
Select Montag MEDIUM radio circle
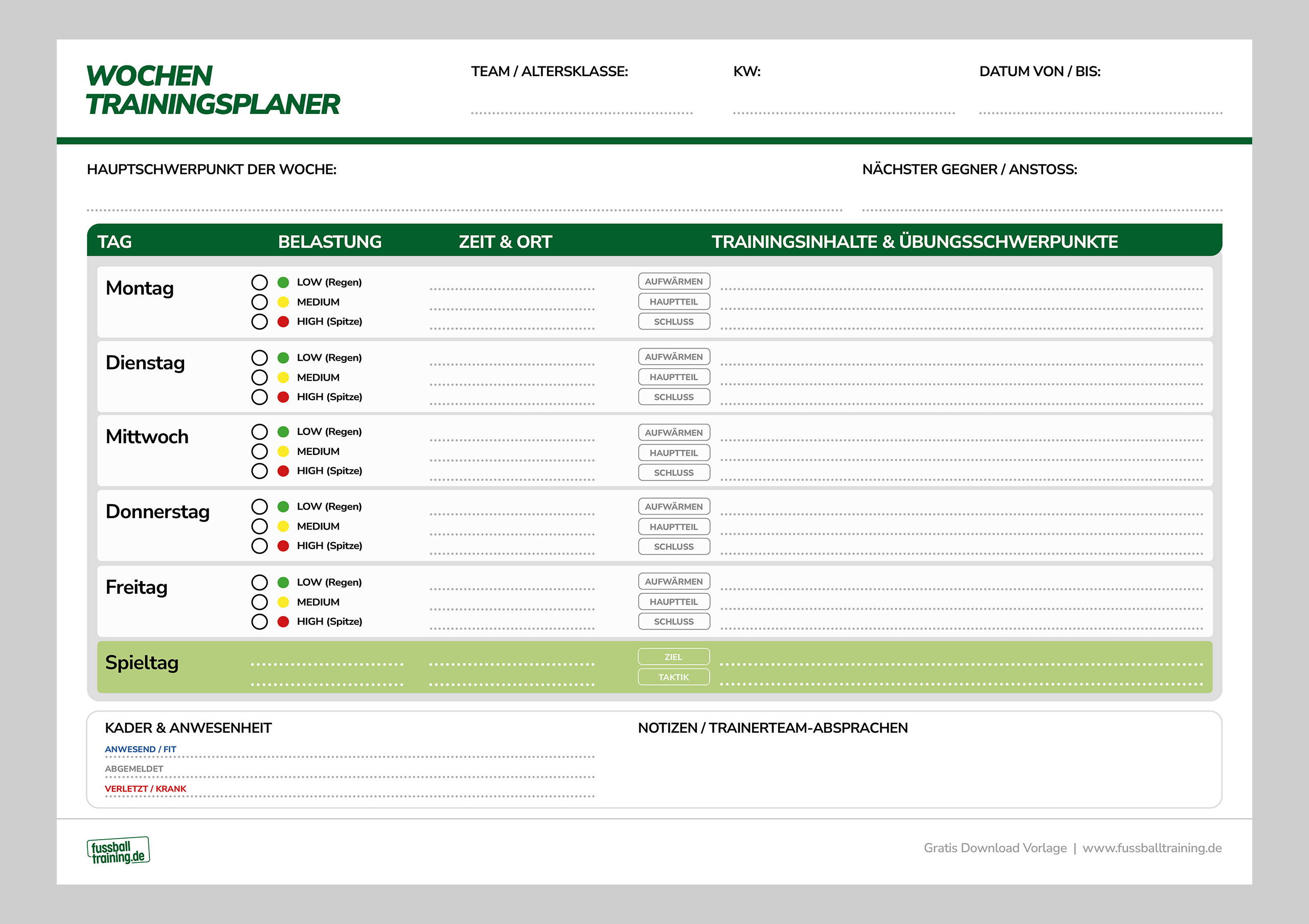coord(259,302)
